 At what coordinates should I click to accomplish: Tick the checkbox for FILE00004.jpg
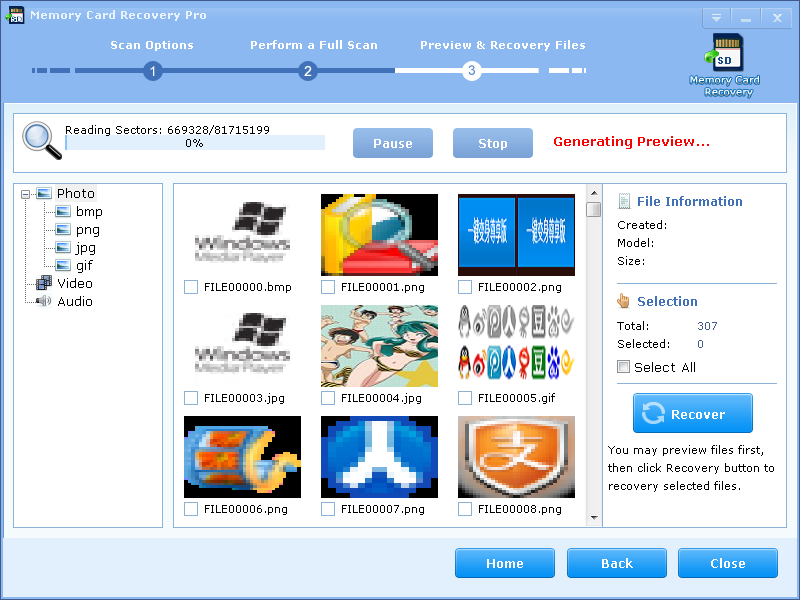pyautogui.click(x=328, y=398)
